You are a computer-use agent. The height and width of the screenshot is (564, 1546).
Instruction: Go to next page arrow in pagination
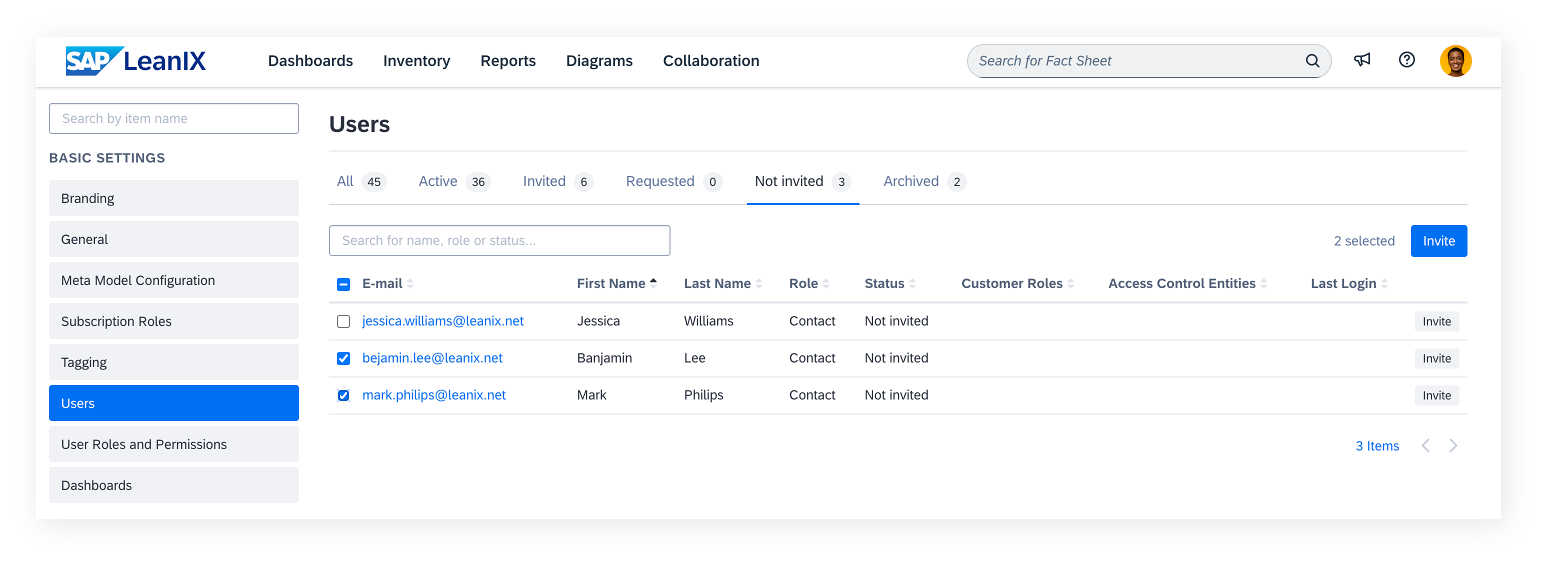click(x=1454, y=446)
